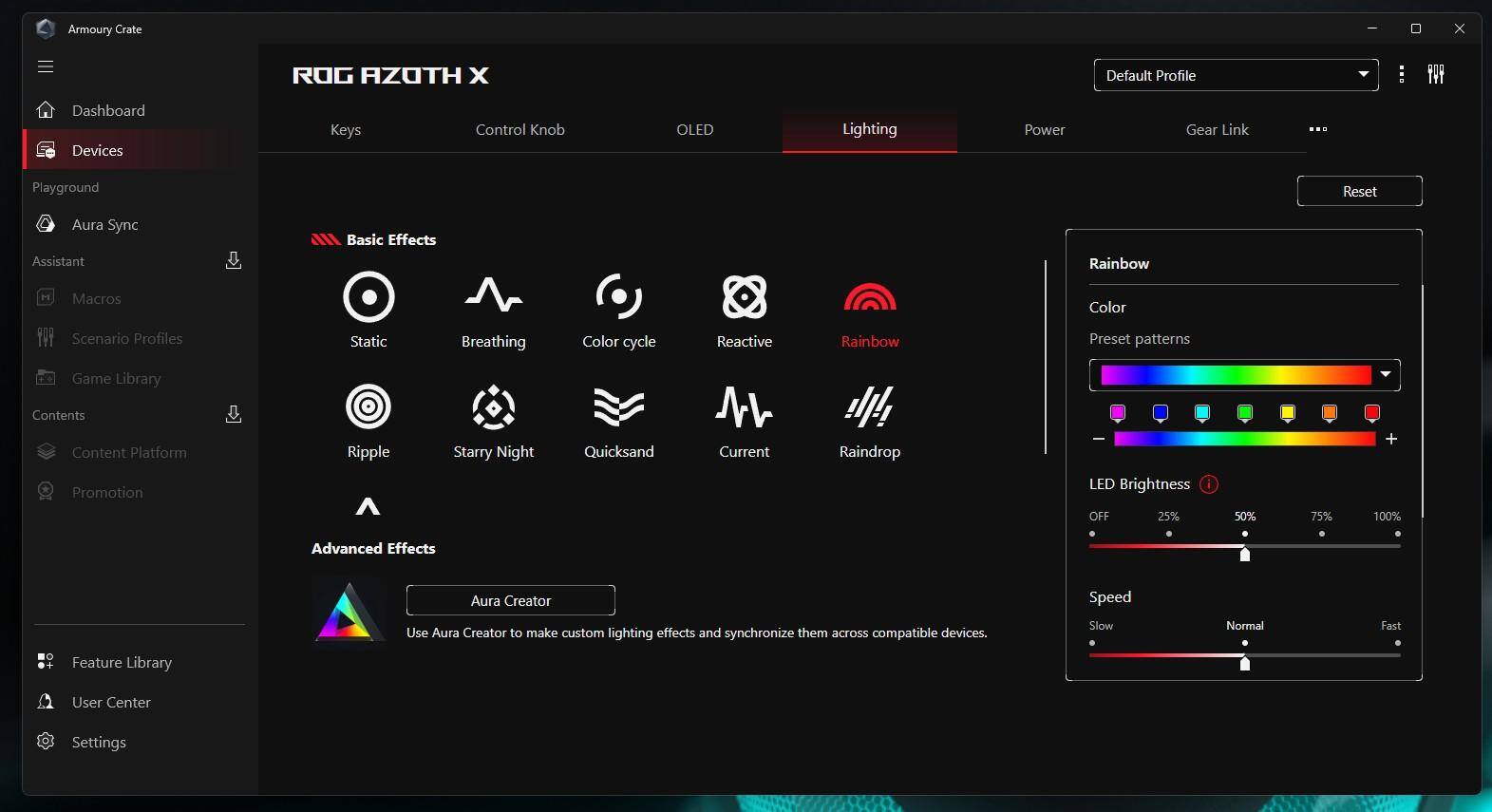The image size is (1492, 812).
Task: Switch to the Control Knob tab
Action: [x=519, y=130]
